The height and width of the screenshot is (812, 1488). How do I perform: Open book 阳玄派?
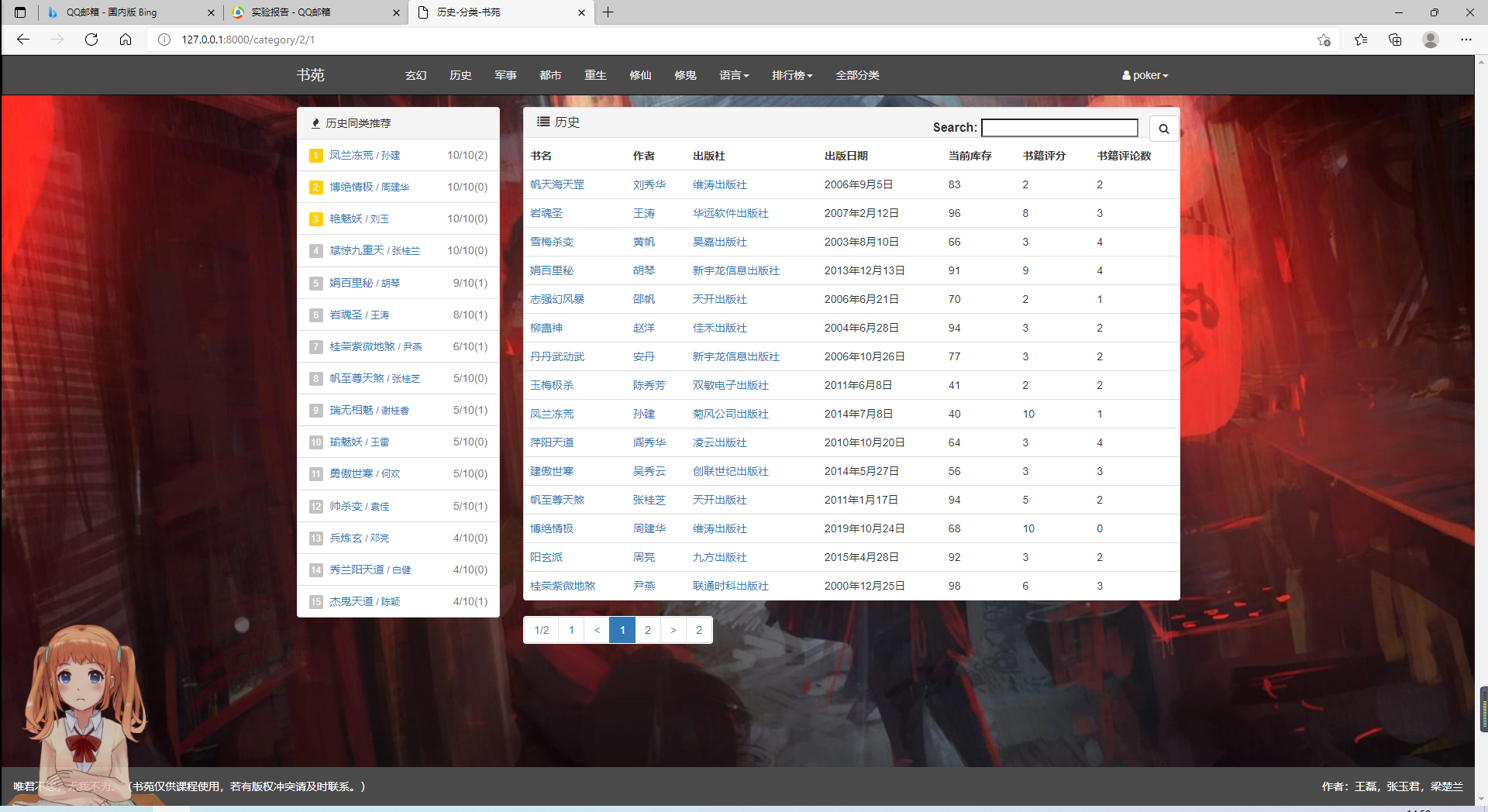pyautogui.click(x=546, y=557)
